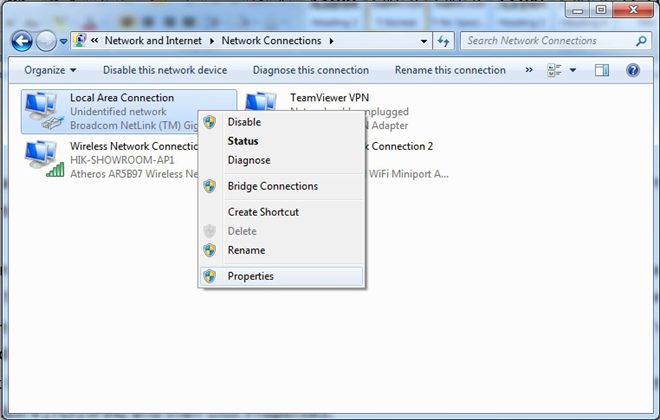Click Disable this network device button
The height and width of the screenshot is (420, 660).
165,70
